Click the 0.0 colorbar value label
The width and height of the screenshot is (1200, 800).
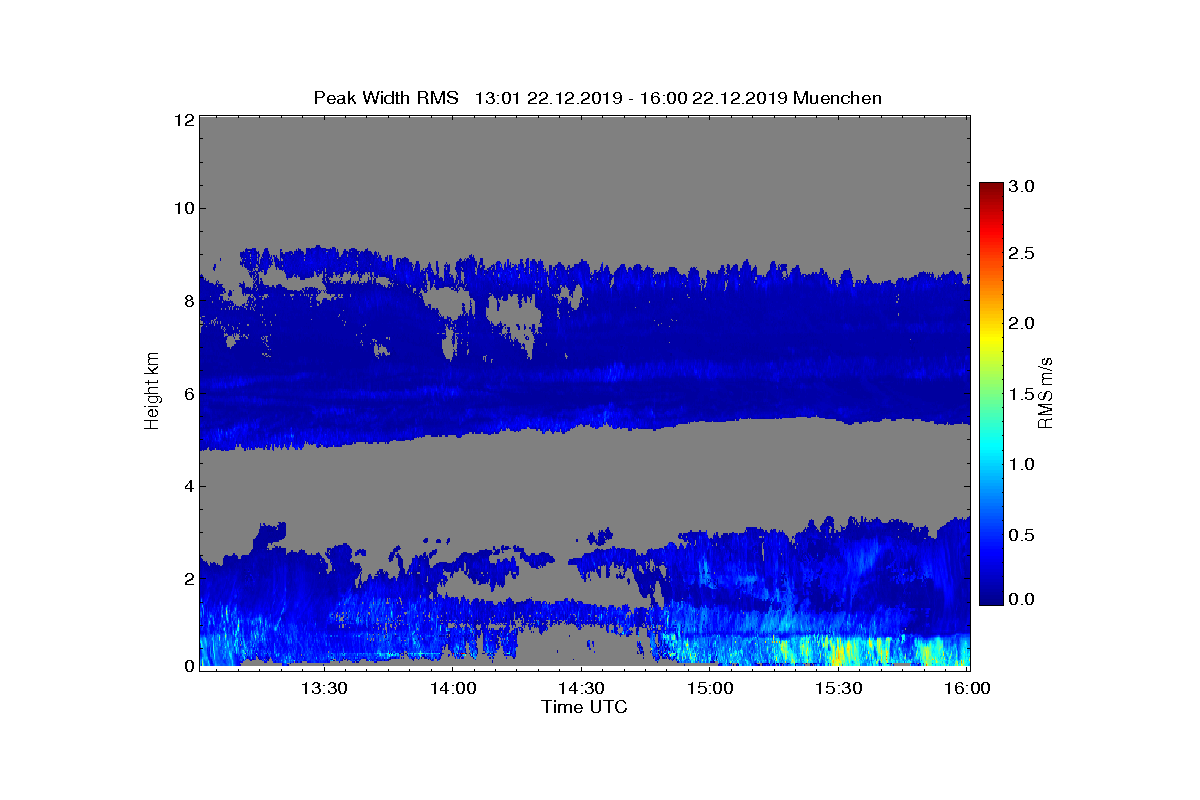1020,599
